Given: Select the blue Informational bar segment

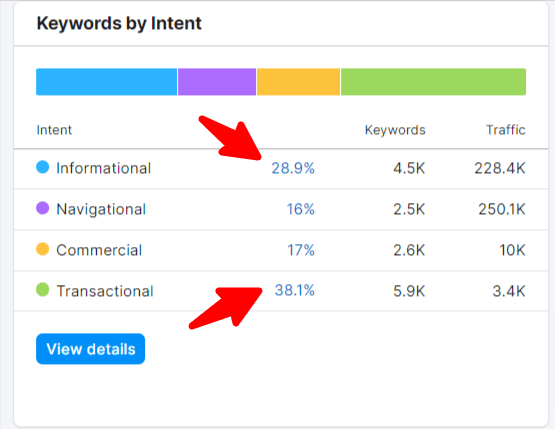Looking at the screenshot, I should pos(107,82).
